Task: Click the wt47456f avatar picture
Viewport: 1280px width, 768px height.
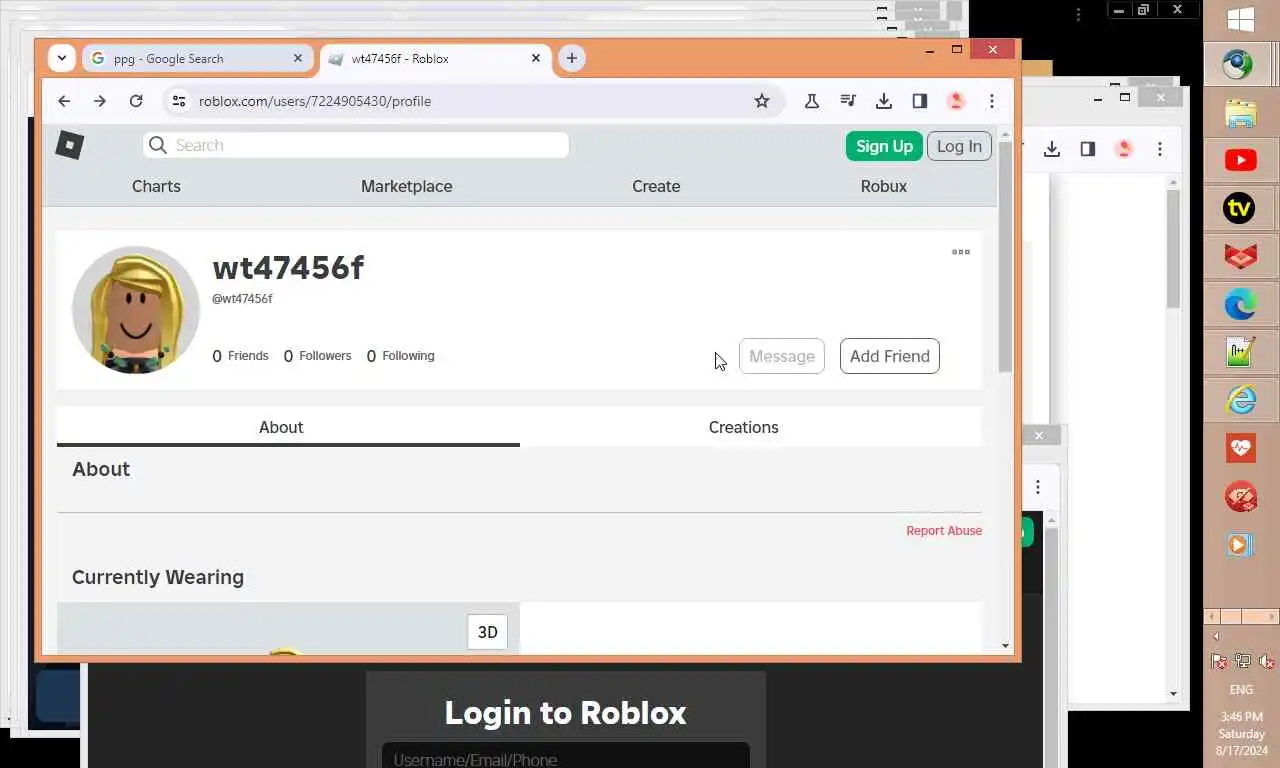Action: (x=136, y=310)
